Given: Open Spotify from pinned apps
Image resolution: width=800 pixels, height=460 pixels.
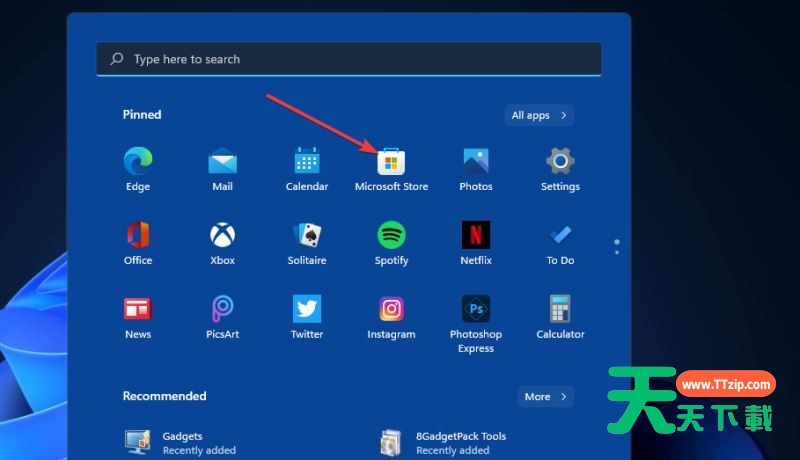Looking at the screenshot, I should 391,243.
